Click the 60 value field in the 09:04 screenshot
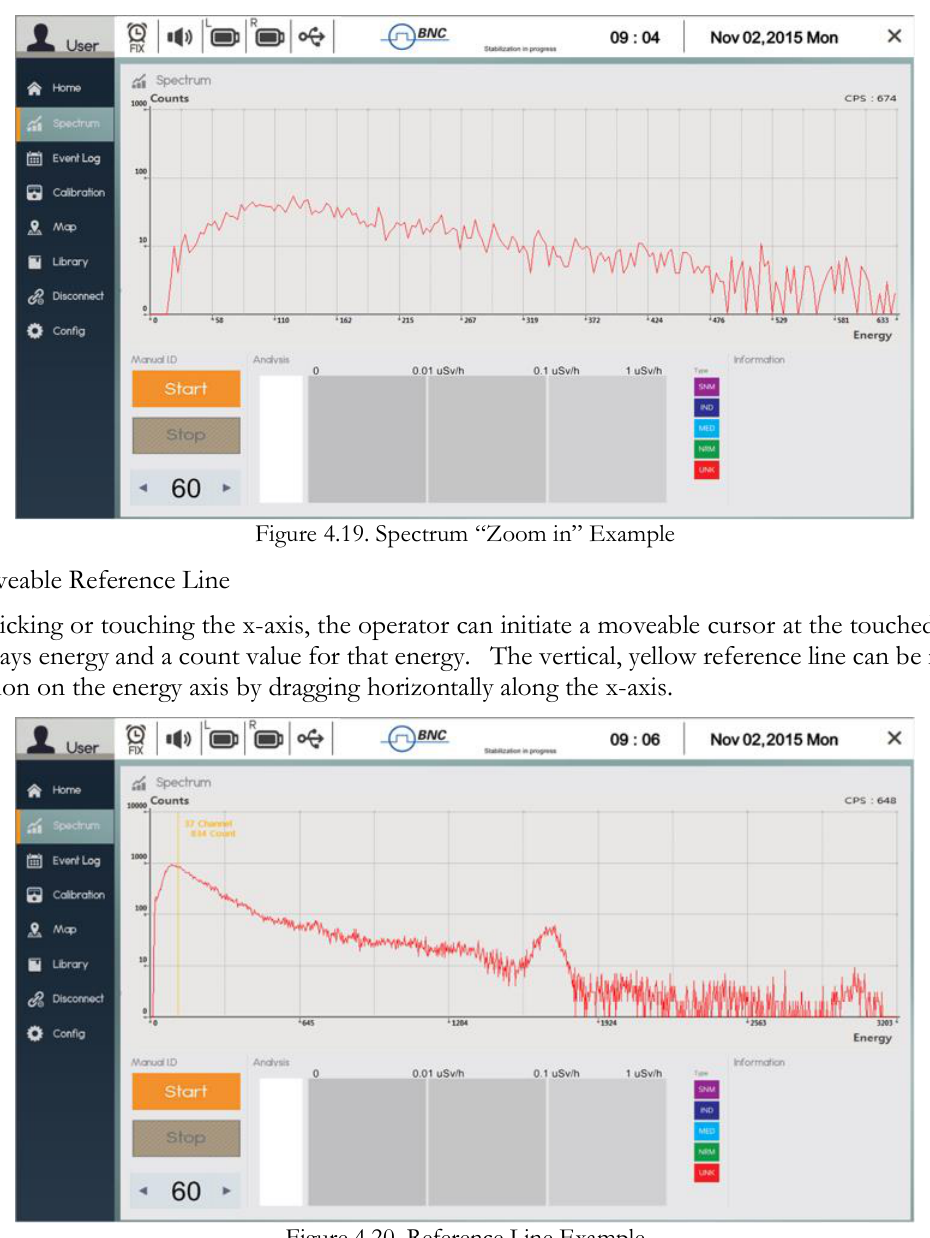 point(186,489)
